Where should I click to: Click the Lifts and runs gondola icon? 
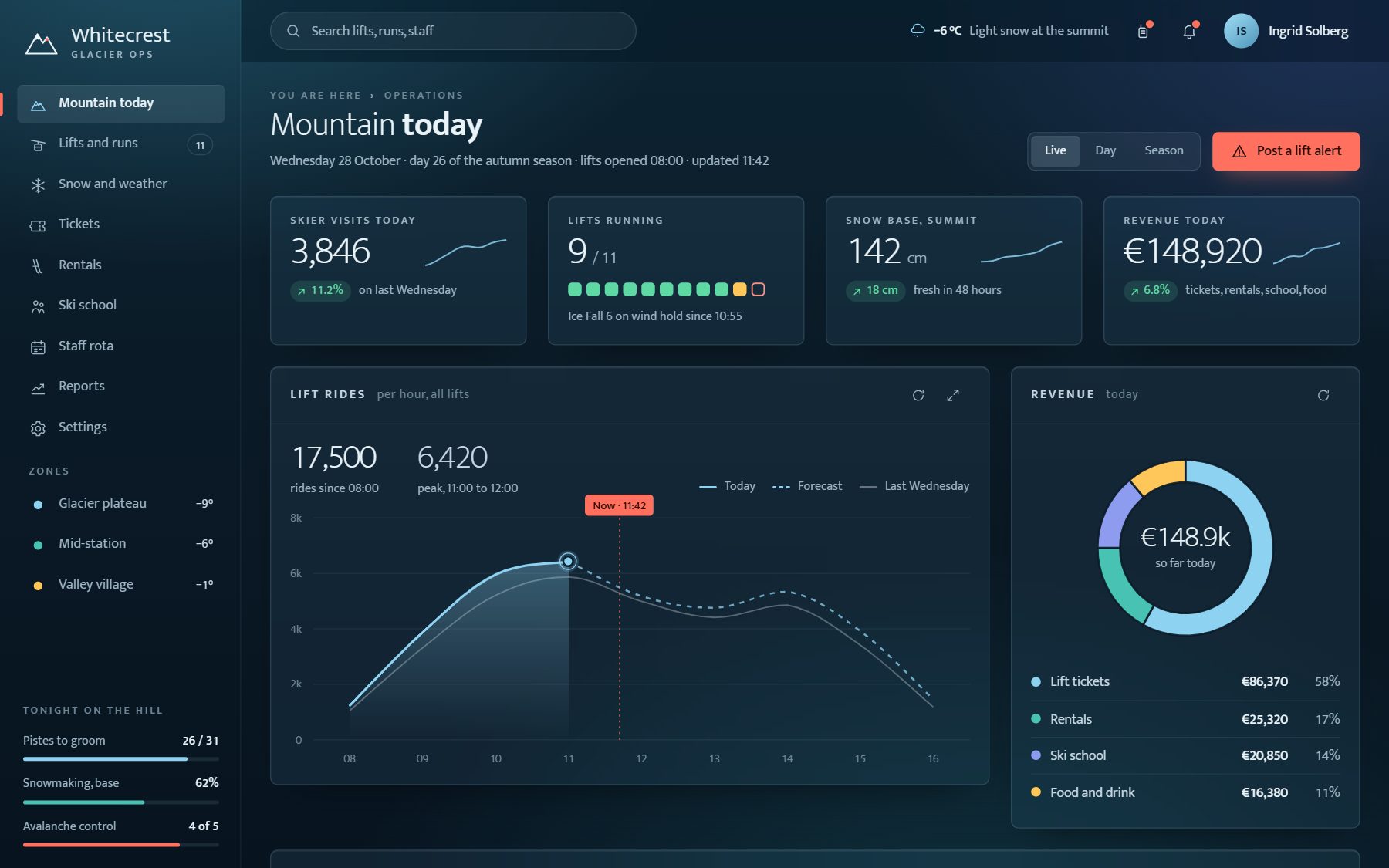[38, 144]
